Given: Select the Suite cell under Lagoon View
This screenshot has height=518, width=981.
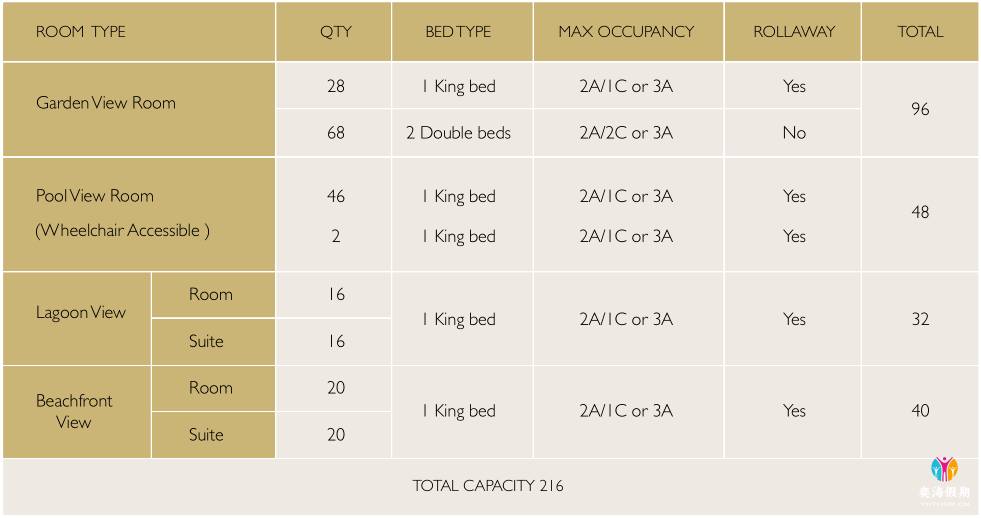Looking at the screenshot, I should click(213, 342).
